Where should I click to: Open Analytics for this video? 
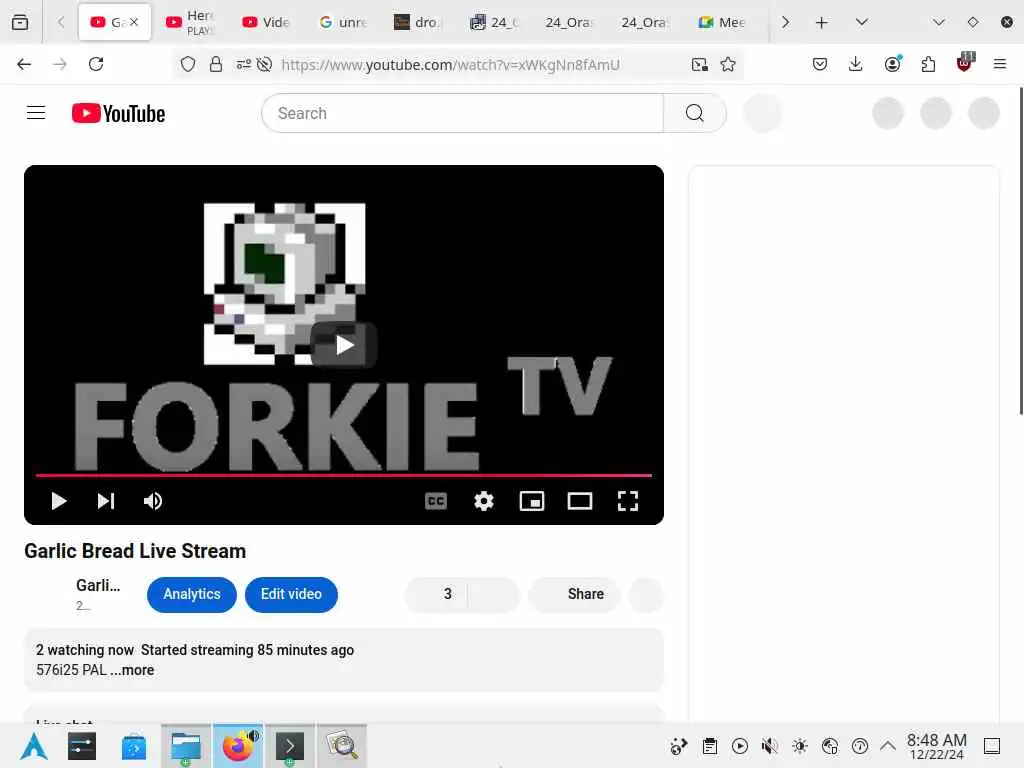pos(191,594)
